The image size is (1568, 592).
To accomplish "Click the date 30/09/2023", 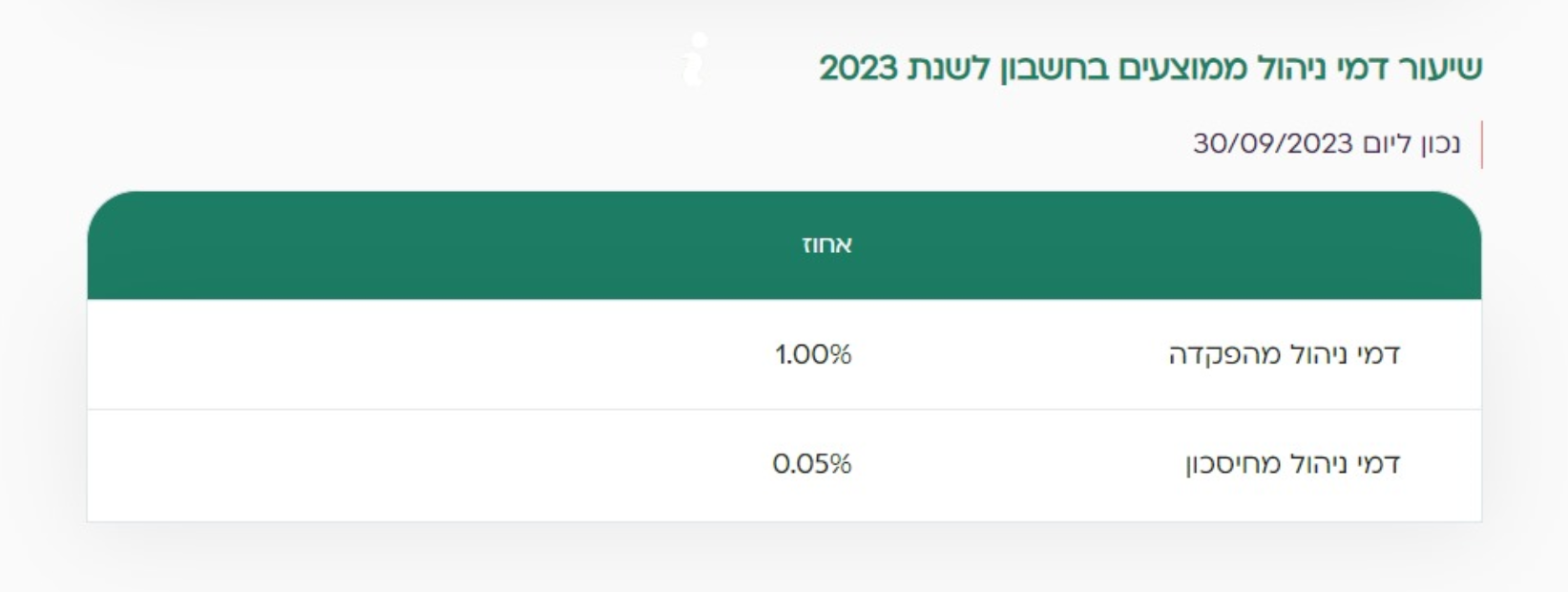I will pyautogui.click(x=1272, y=144).
